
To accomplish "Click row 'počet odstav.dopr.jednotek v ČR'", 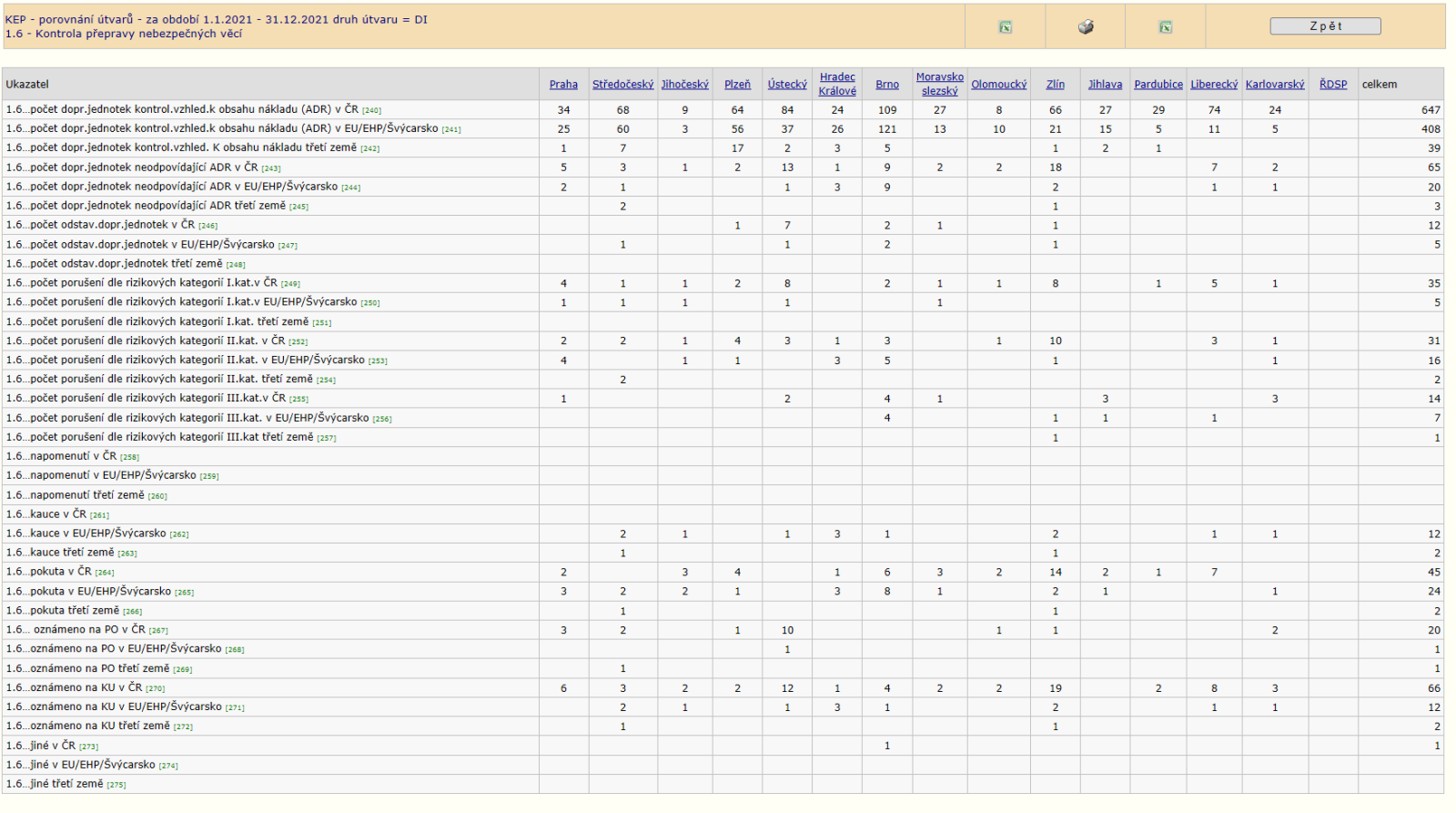I will [111, 225].
